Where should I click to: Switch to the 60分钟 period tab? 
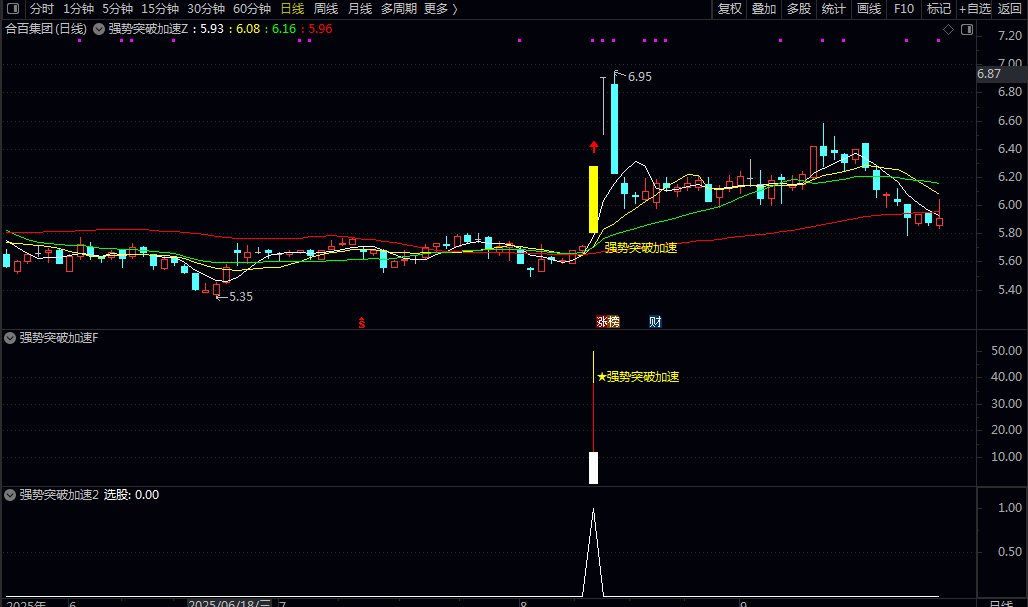(x=252, y=9)
